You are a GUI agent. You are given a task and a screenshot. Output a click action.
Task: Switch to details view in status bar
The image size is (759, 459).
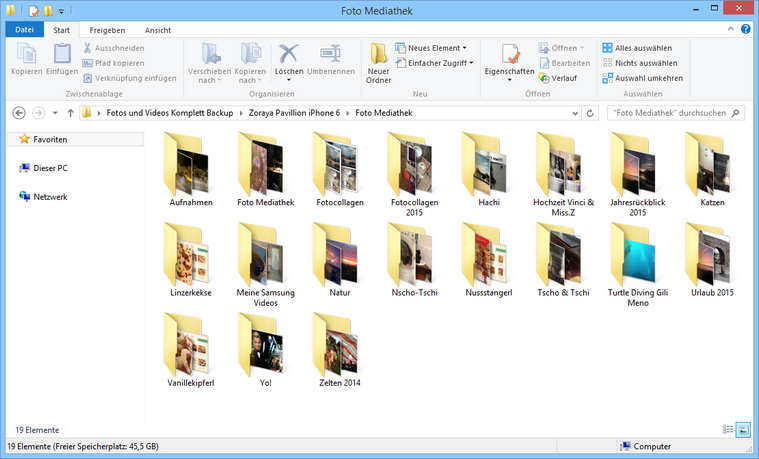[727, 429]
